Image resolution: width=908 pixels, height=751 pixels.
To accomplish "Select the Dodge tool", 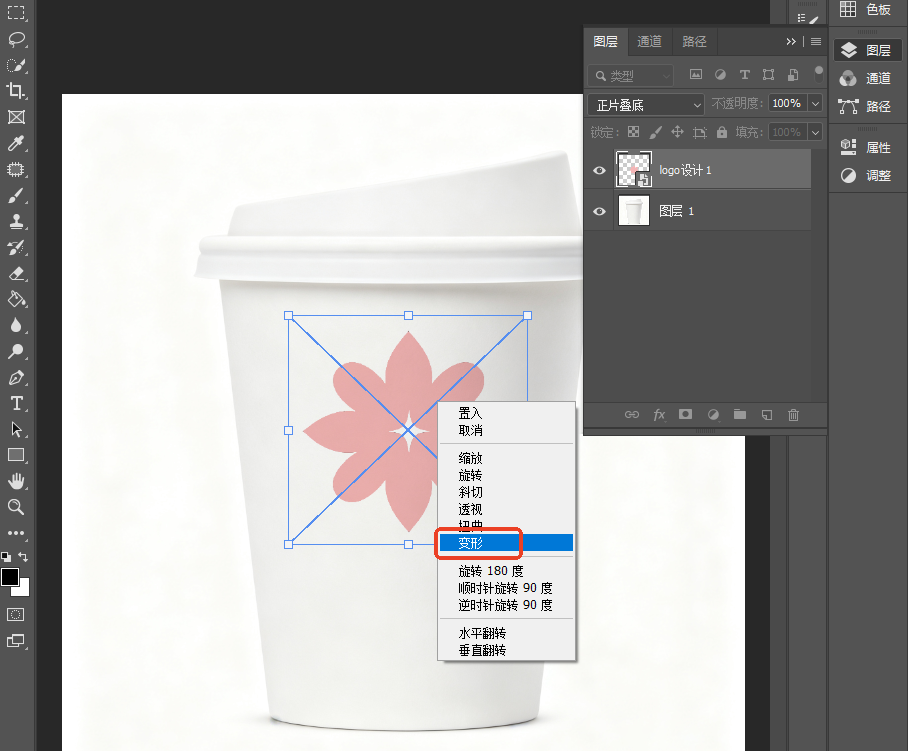I will pyautogui.click(x=16, y=351).
